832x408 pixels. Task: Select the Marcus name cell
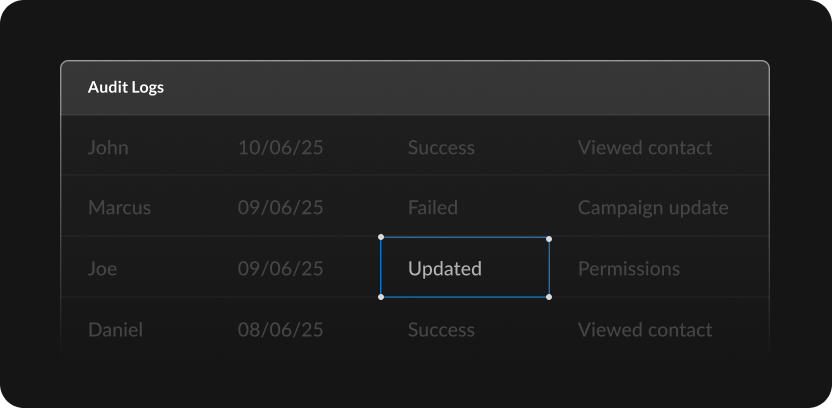coord(119,207)
